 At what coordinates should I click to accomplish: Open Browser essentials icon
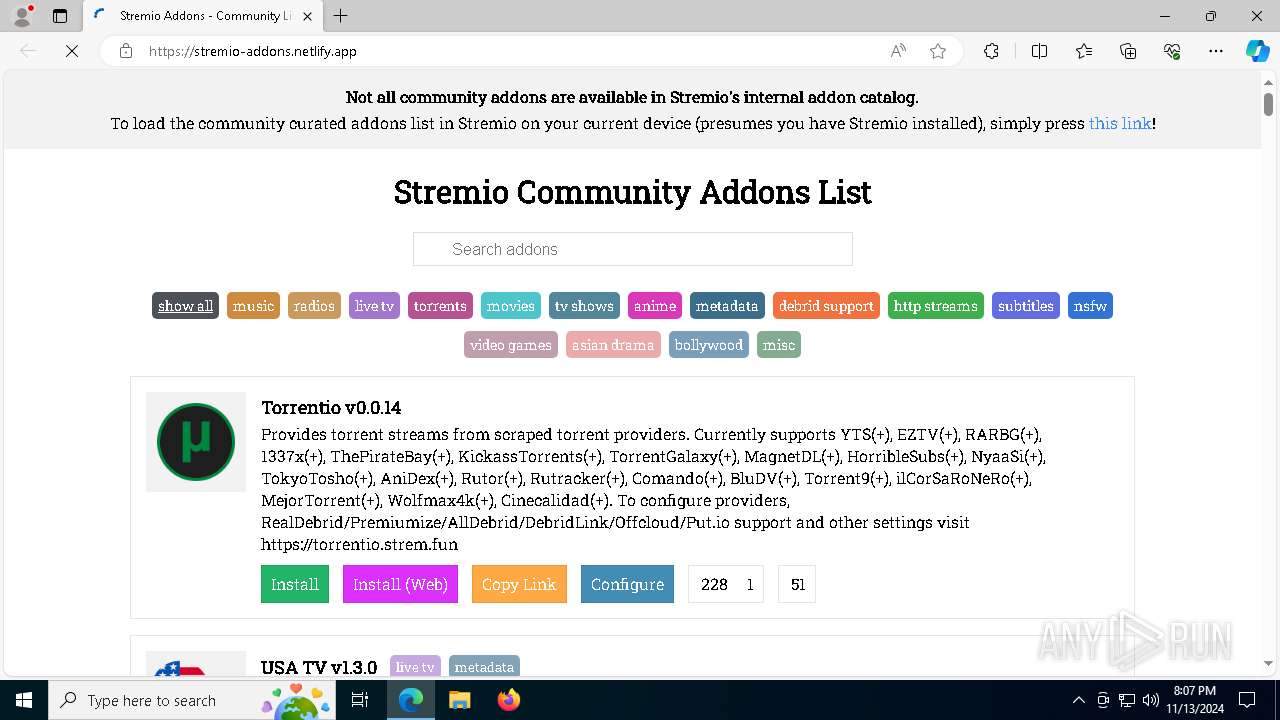pyautogui.click(x=1172, y=51)
